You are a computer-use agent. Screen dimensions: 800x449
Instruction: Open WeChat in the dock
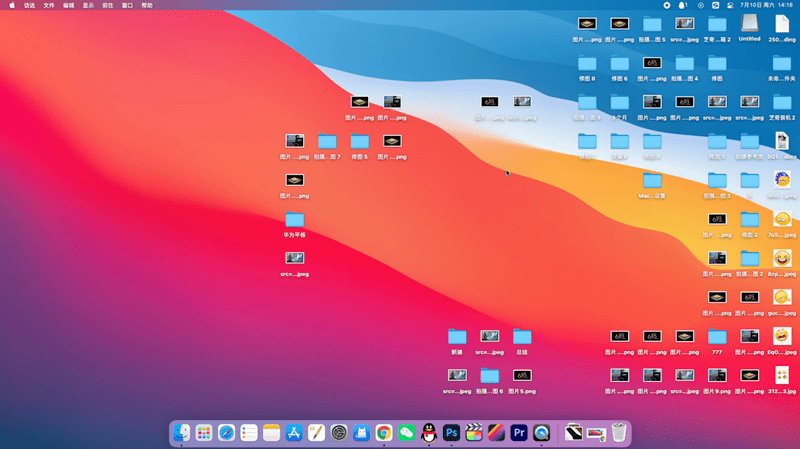coord(407,433)
